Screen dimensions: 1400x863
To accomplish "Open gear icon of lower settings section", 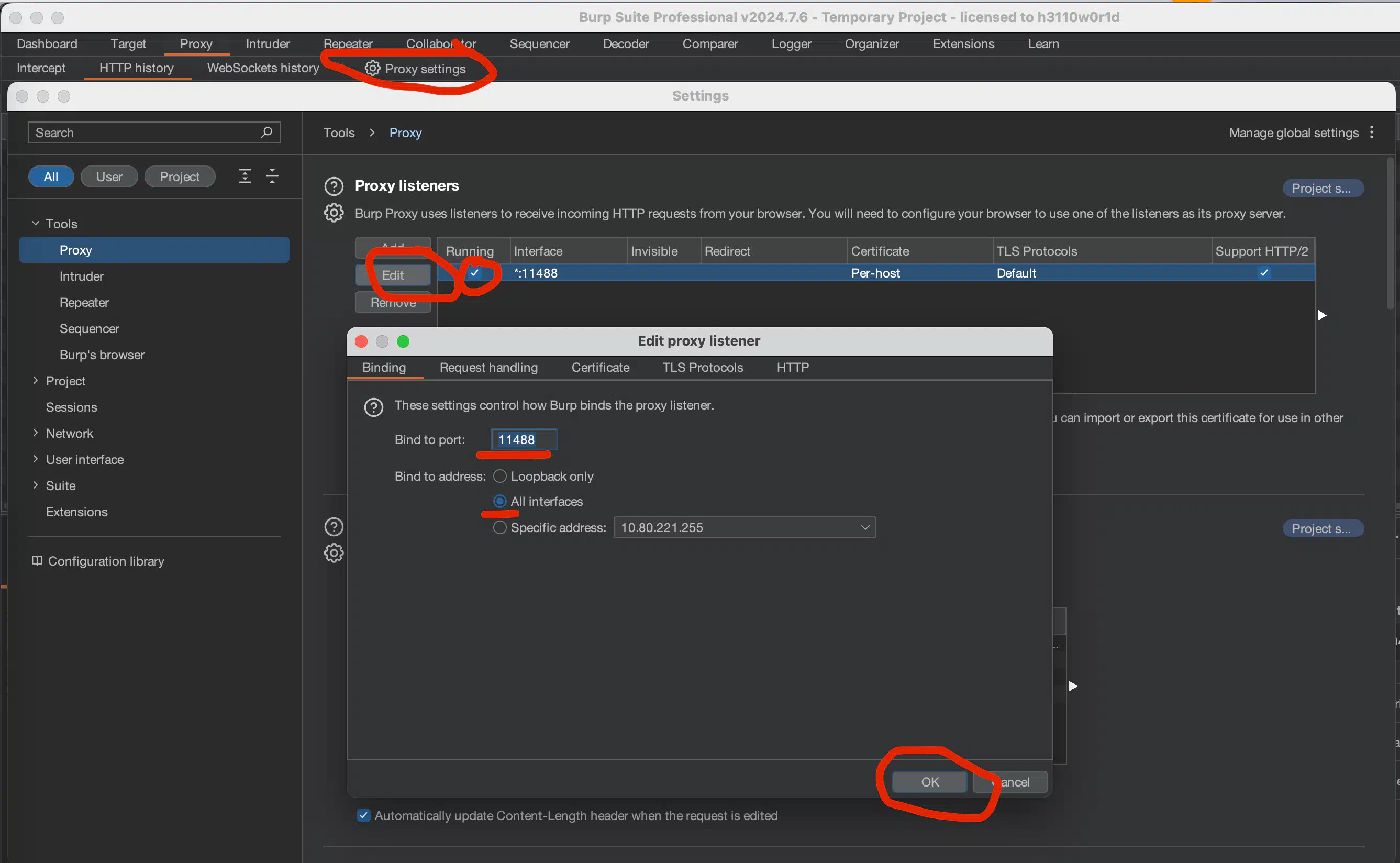I will [334, 552].
